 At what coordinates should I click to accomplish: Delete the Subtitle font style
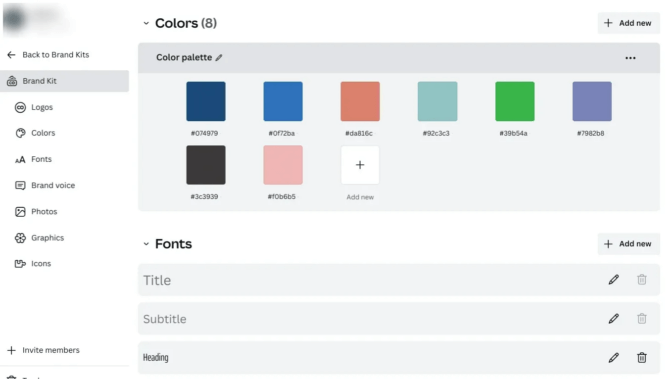tap(642, 319)
